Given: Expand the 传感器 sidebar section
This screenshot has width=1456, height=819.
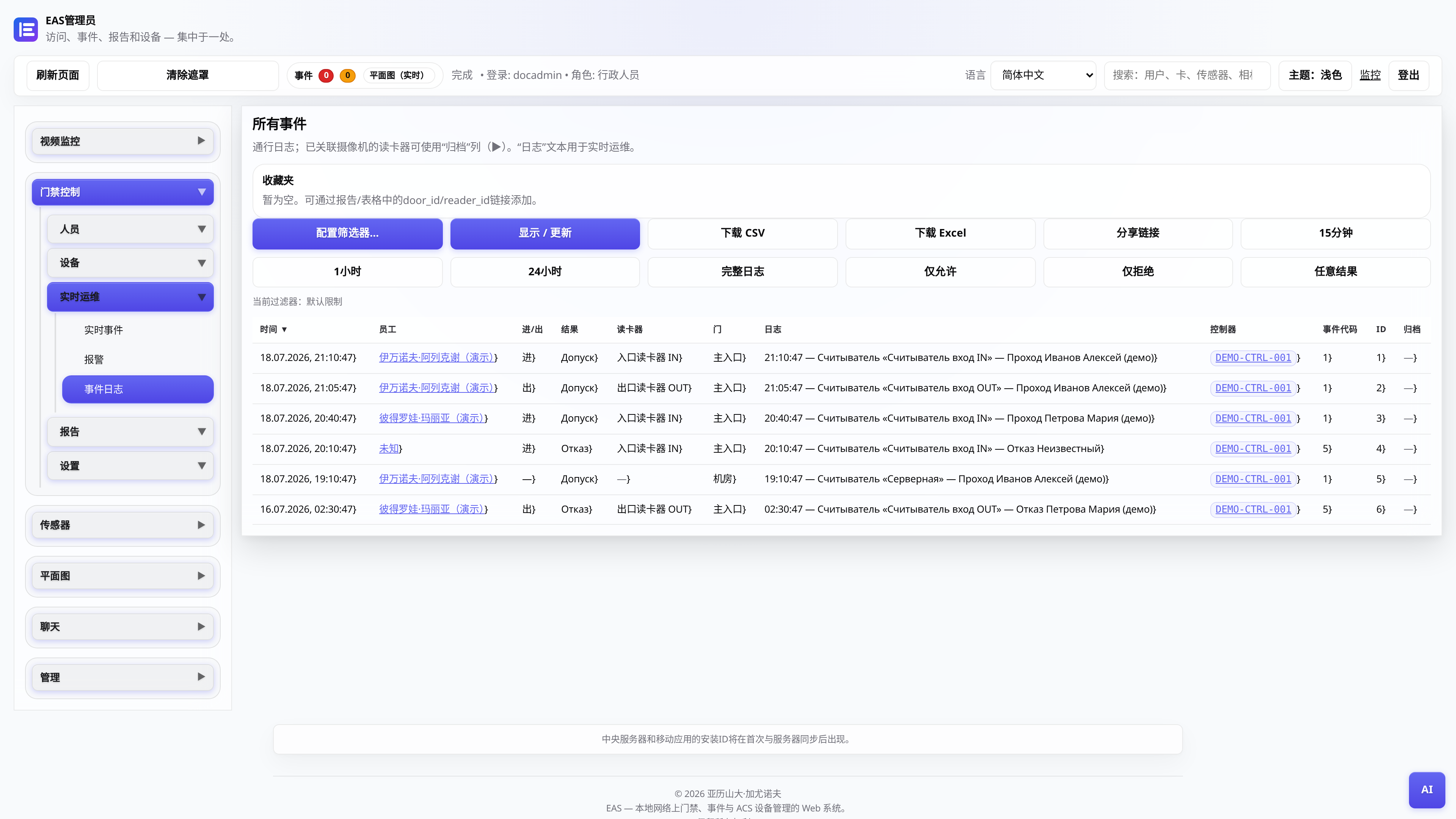Looking at the screenshot, I should (122, 525).
